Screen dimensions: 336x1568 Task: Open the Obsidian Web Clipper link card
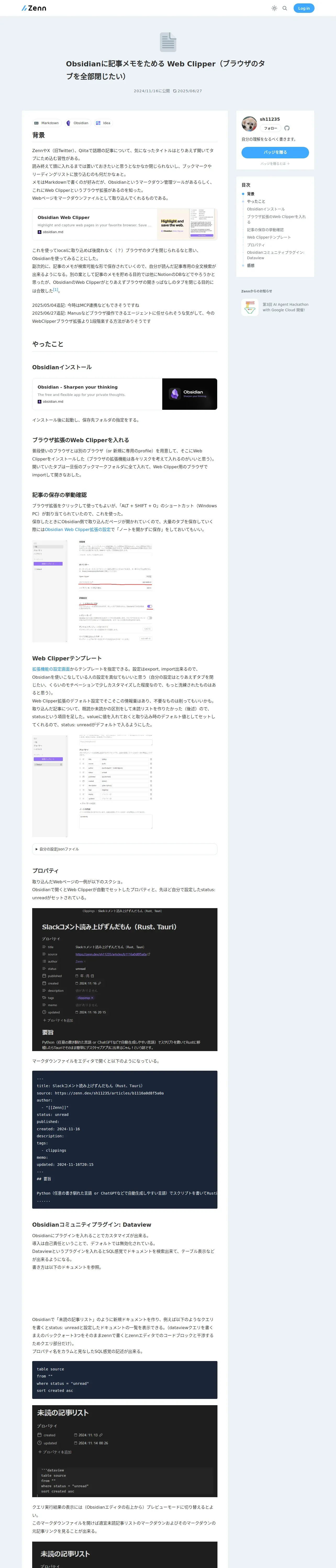click(124, 224)
